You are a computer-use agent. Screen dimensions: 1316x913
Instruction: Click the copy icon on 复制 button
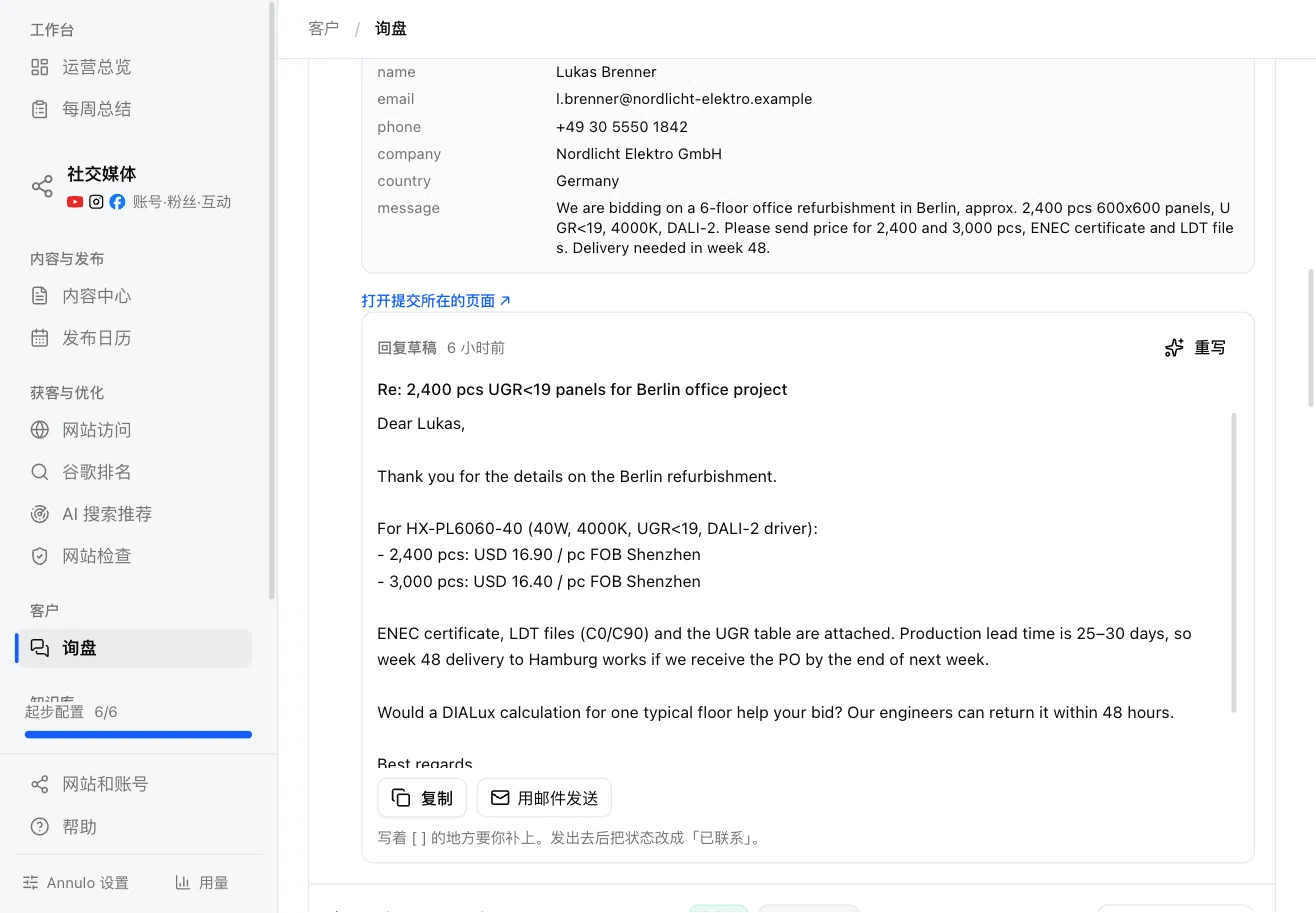[401, 798]
